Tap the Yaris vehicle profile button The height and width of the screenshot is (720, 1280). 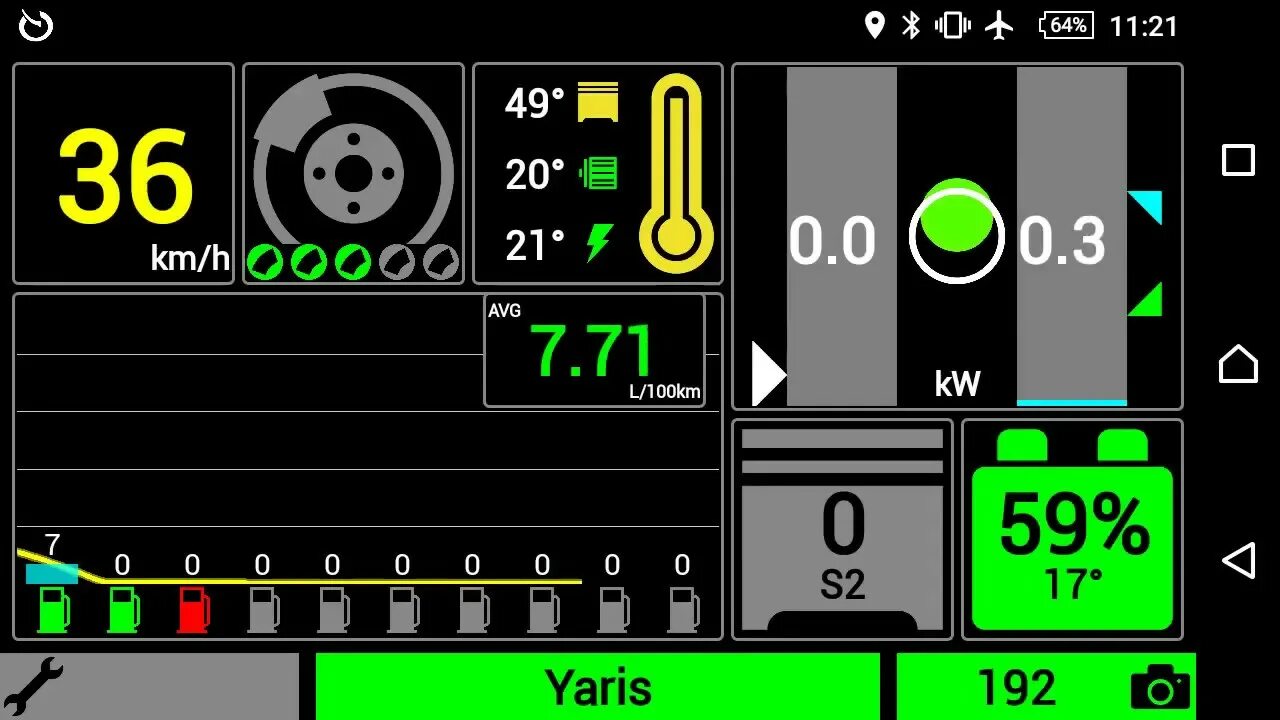coord(598,687)
